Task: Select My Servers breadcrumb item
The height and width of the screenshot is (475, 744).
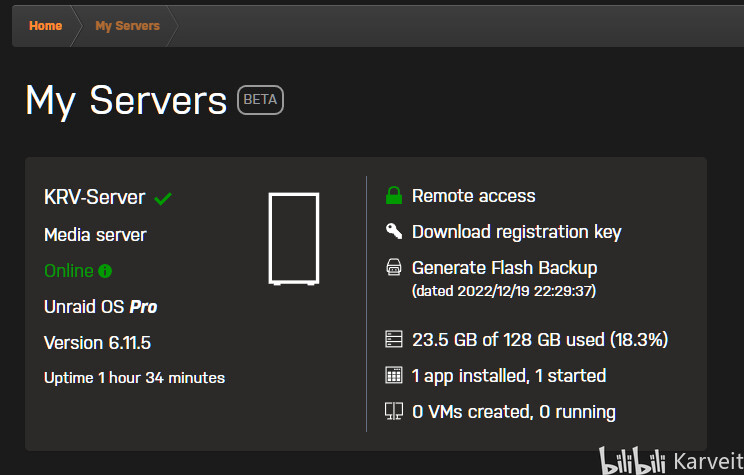Action: click(127, 26)
